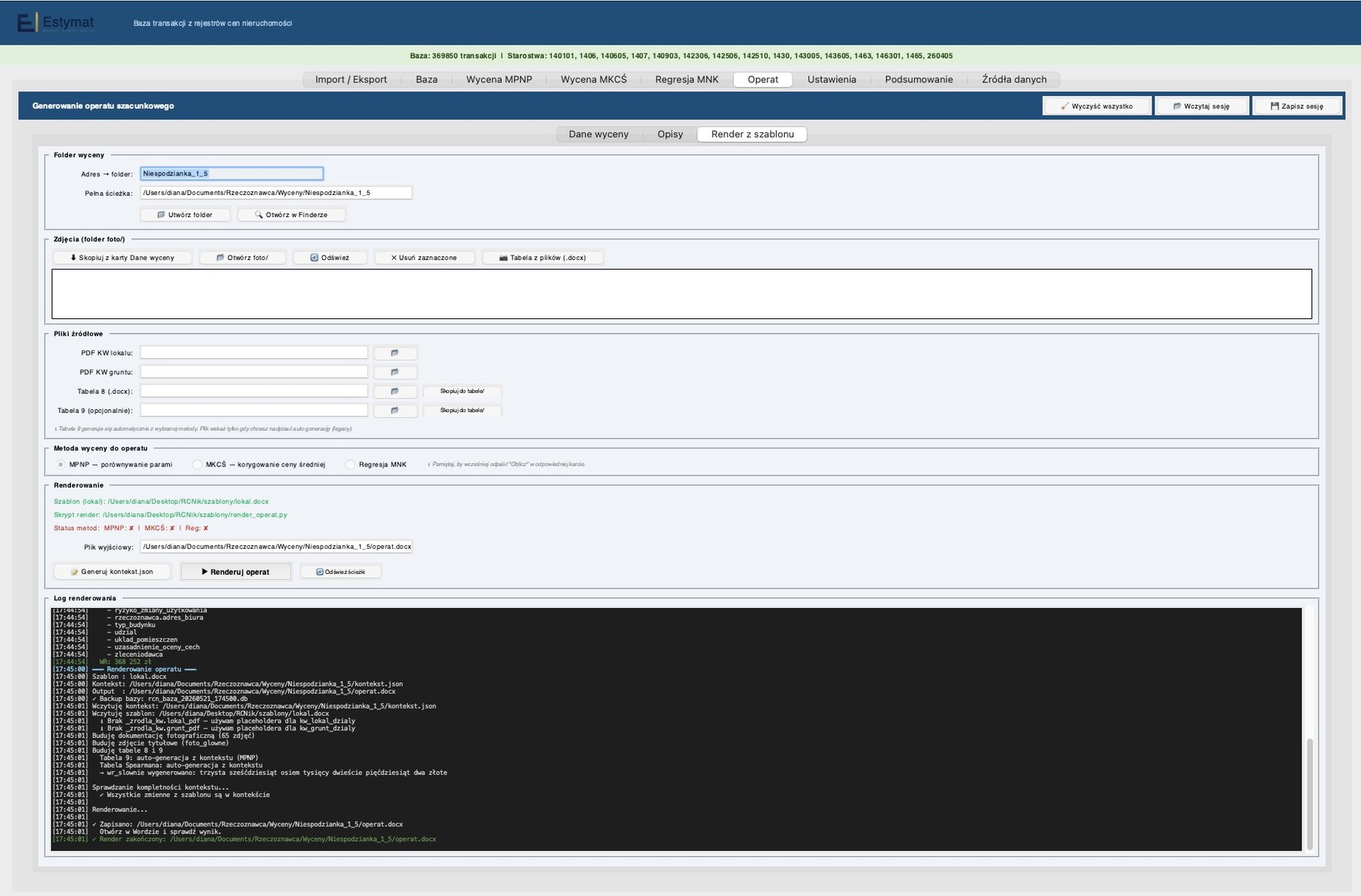1361x896 pixels.
Task: Switch to Opisy sub-tab
Action: (670, 134)
